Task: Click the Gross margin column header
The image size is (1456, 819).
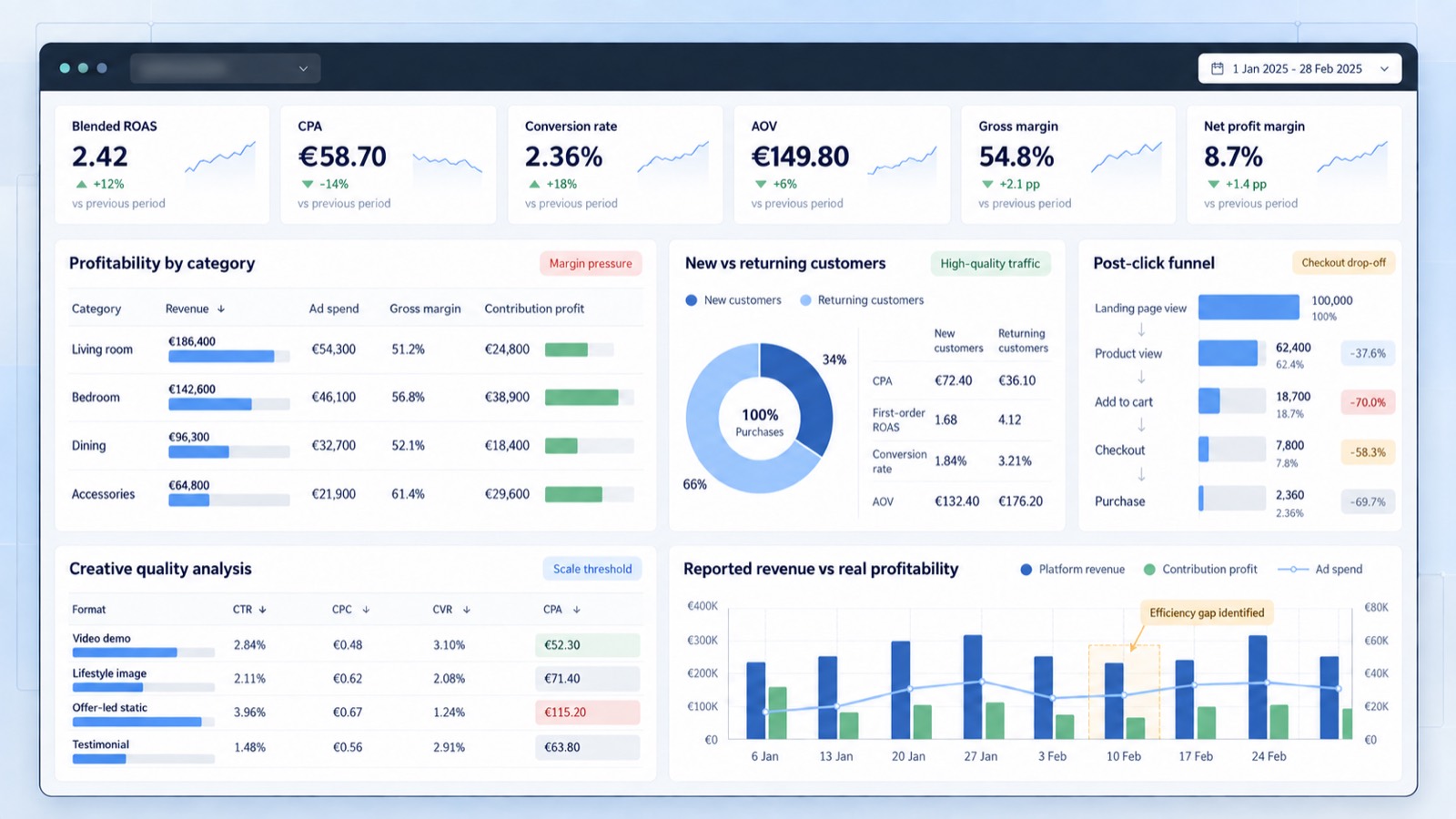Action: click(425, 308)
